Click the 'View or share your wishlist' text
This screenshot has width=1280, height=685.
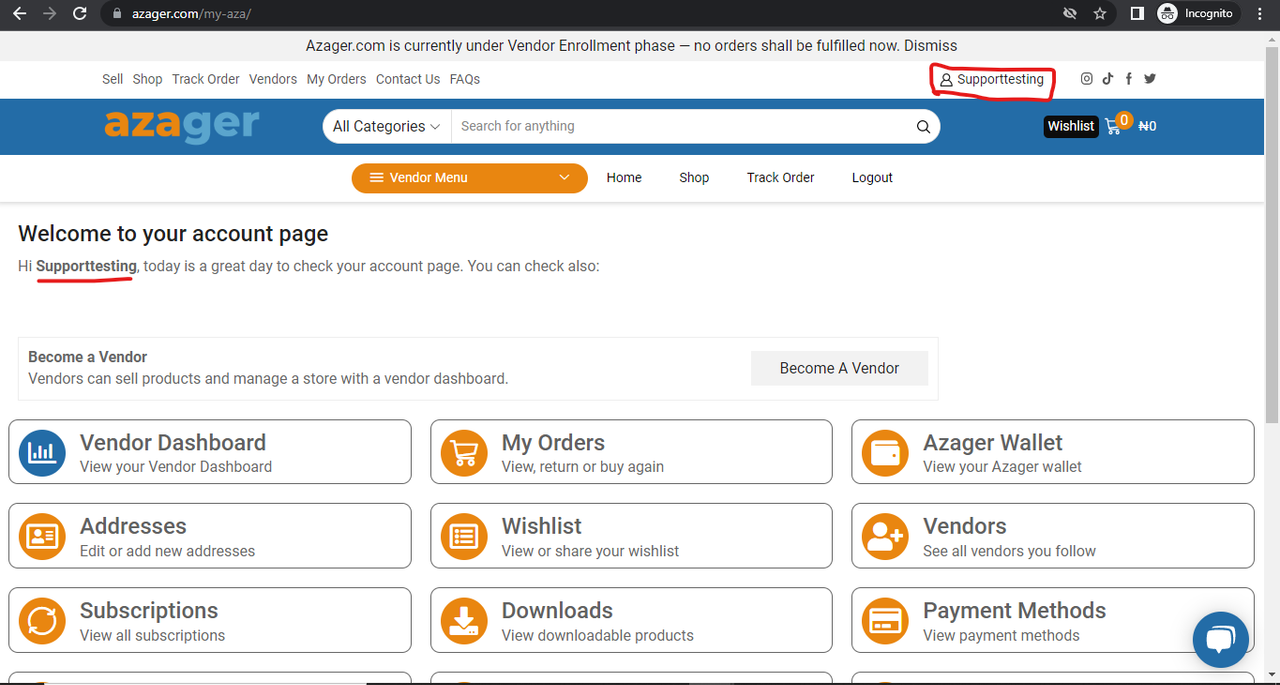tap(590, 551)
